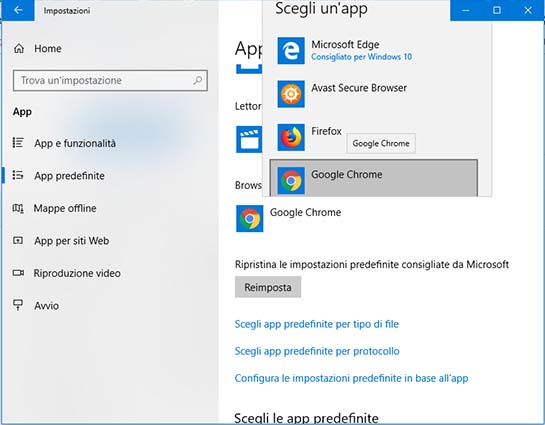This screenshot has height=425, width=545.
Task: Open Home from the sidebar
Action: 48,49
